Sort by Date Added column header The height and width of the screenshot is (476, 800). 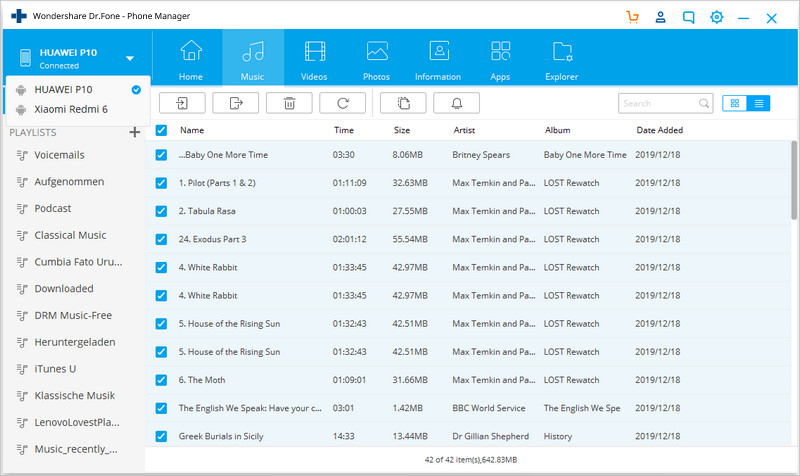pyautogui.click(x=660, y=130)
